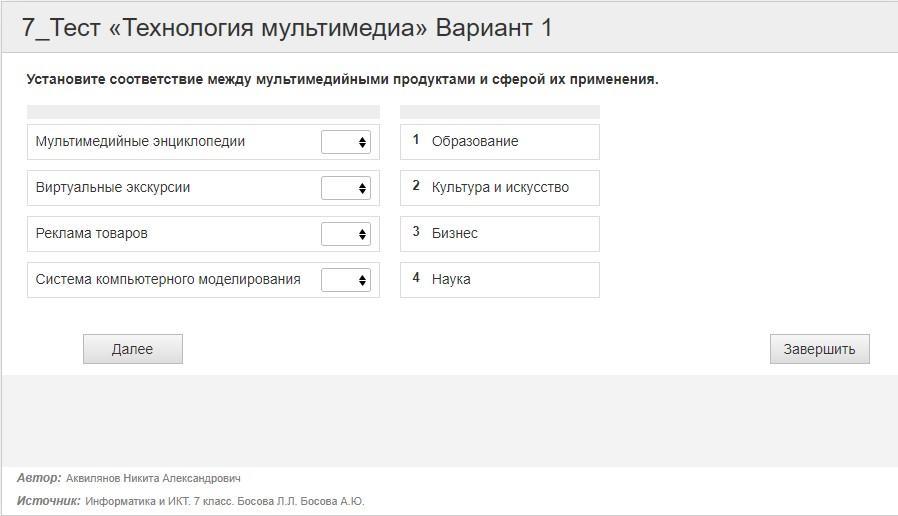This screenshot has width=898, height=516.
Task: Select the Образование answer option
Action: pos(500,142)
